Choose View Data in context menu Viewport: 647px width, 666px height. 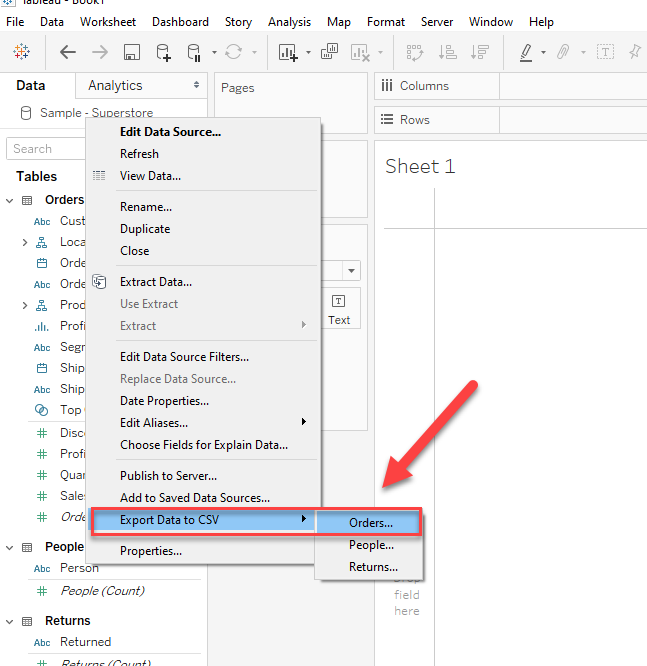[x=150, y=176]
